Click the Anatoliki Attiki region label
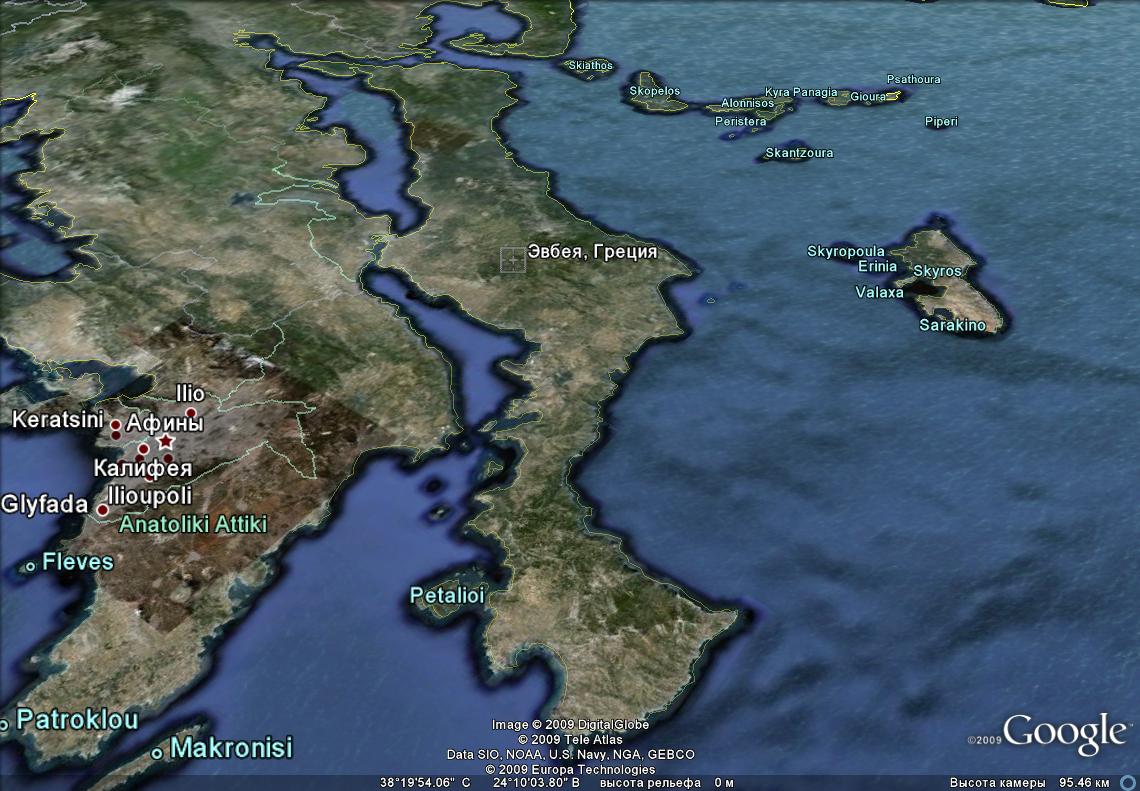 [193, 524]
